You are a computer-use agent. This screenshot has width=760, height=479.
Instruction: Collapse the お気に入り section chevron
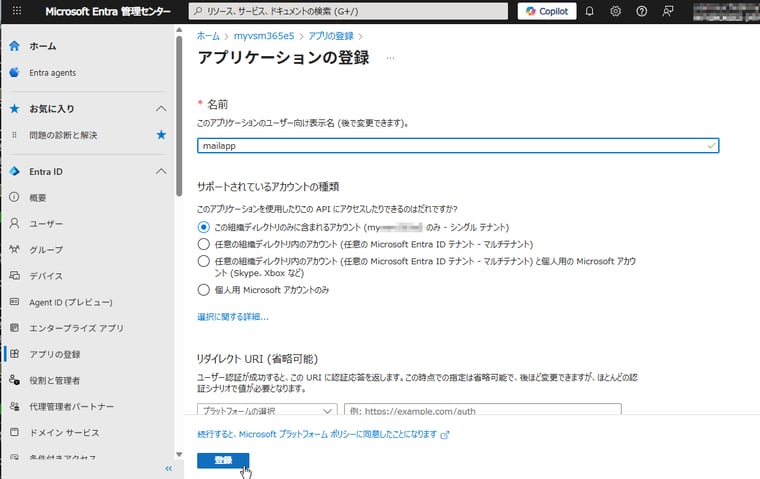tap(161, 109)
